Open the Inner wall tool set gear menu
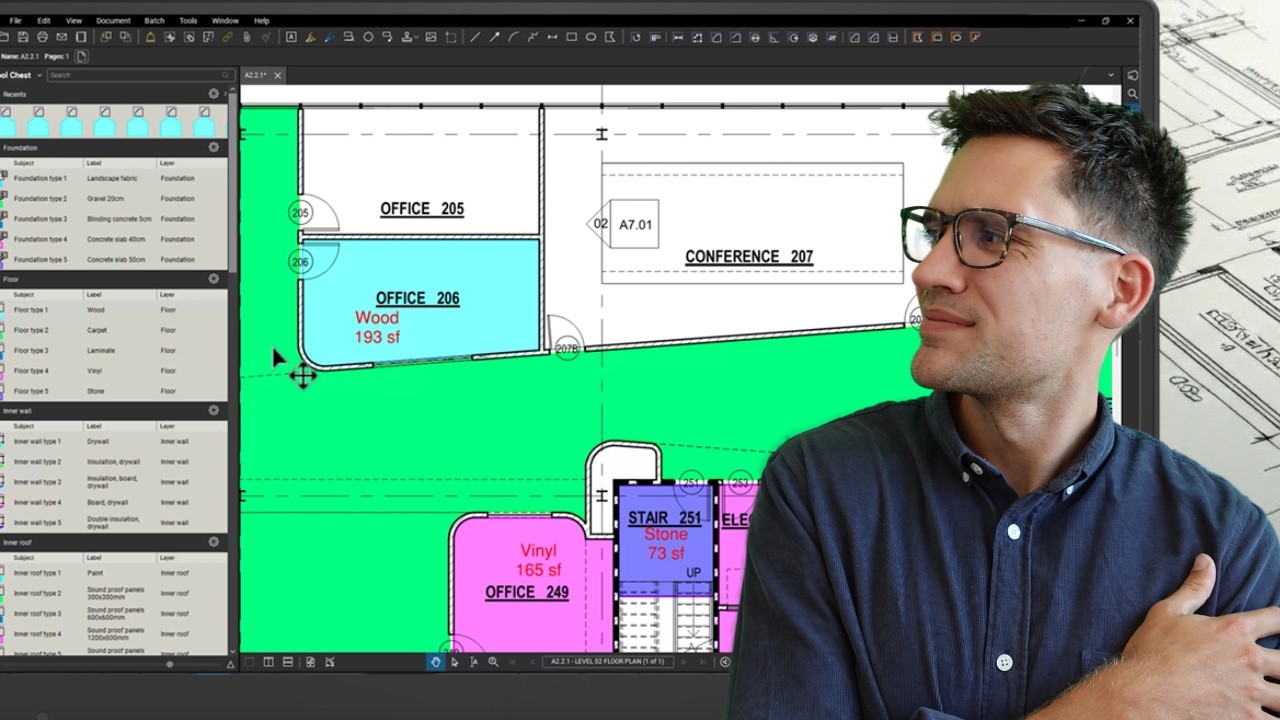This screenshot has height=720, width=1280. coord(213,410)
